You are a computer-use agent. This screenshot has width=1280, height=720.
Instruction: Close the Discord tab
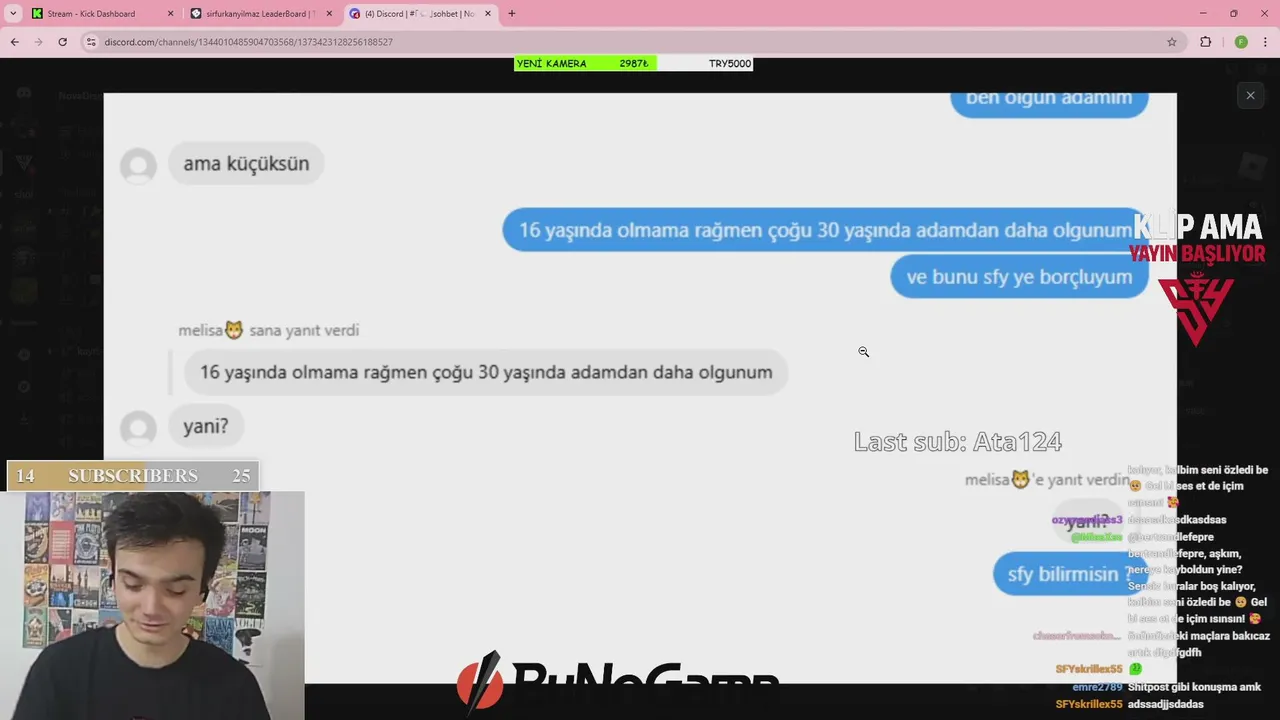click(487, 14)
